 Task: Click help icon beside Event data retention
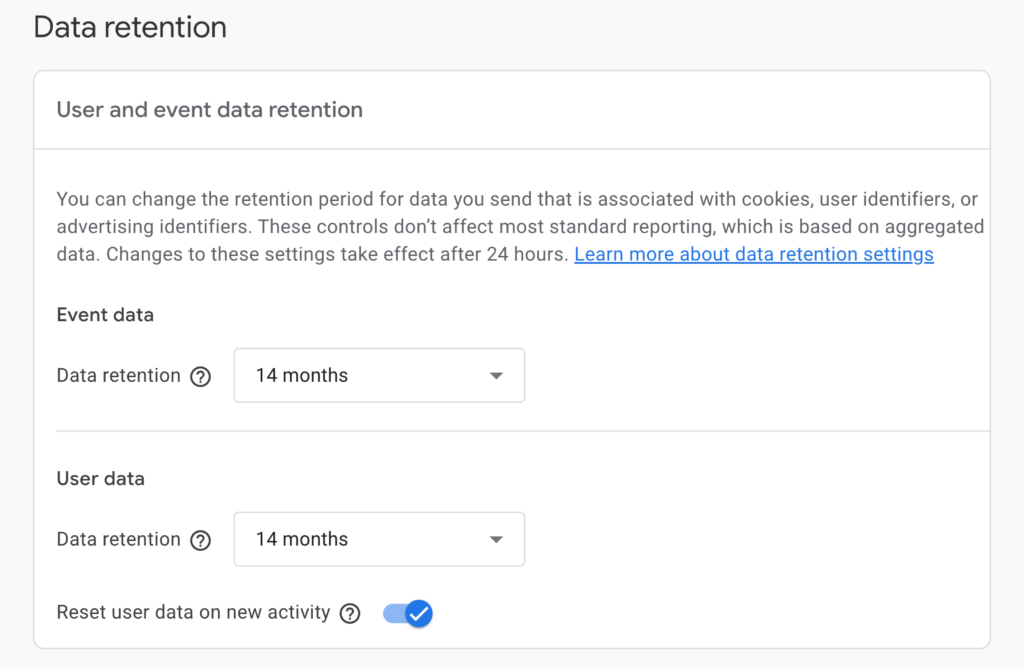(x=201, y=376)
